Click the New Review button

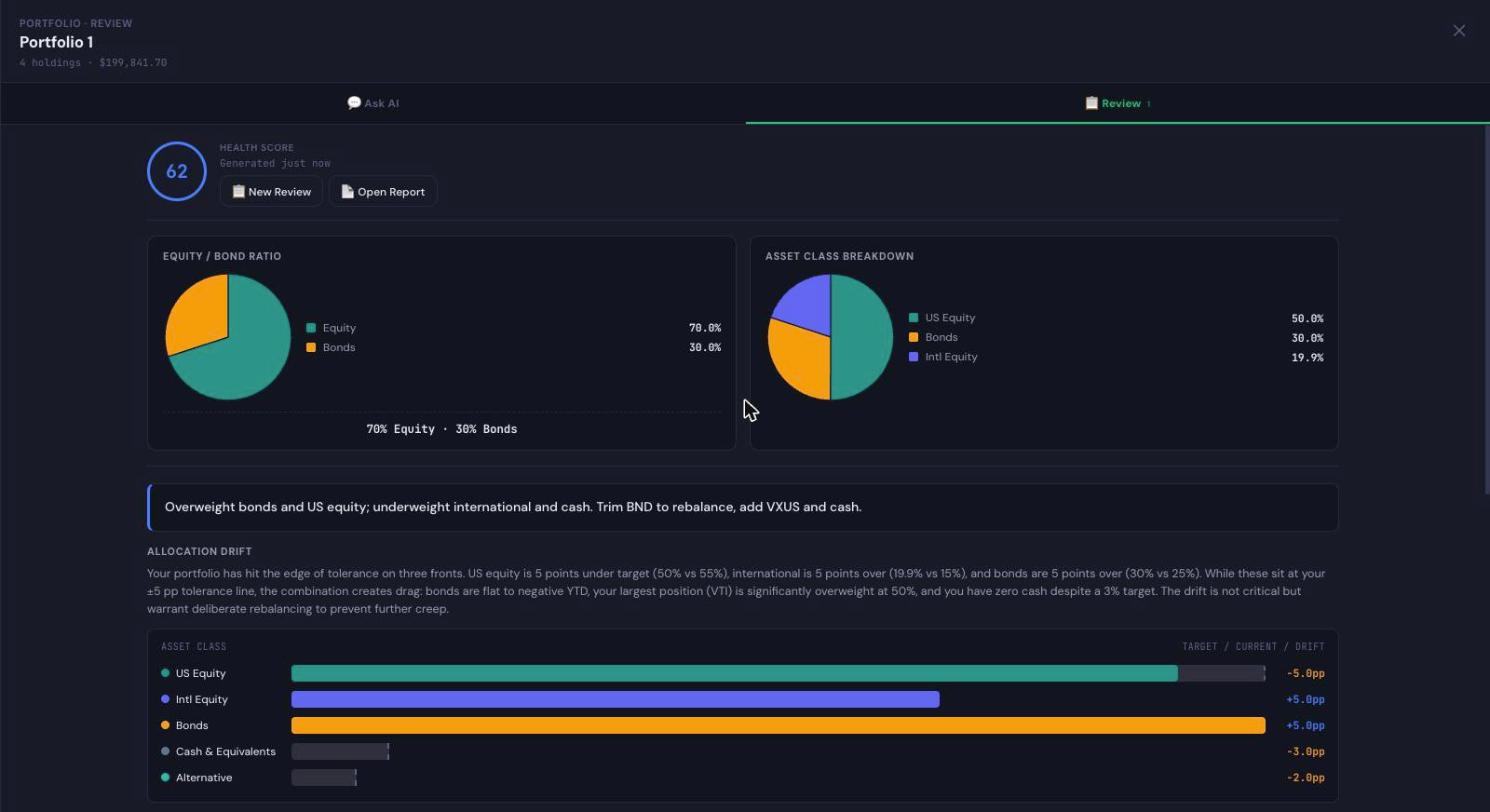coord(271,192)
